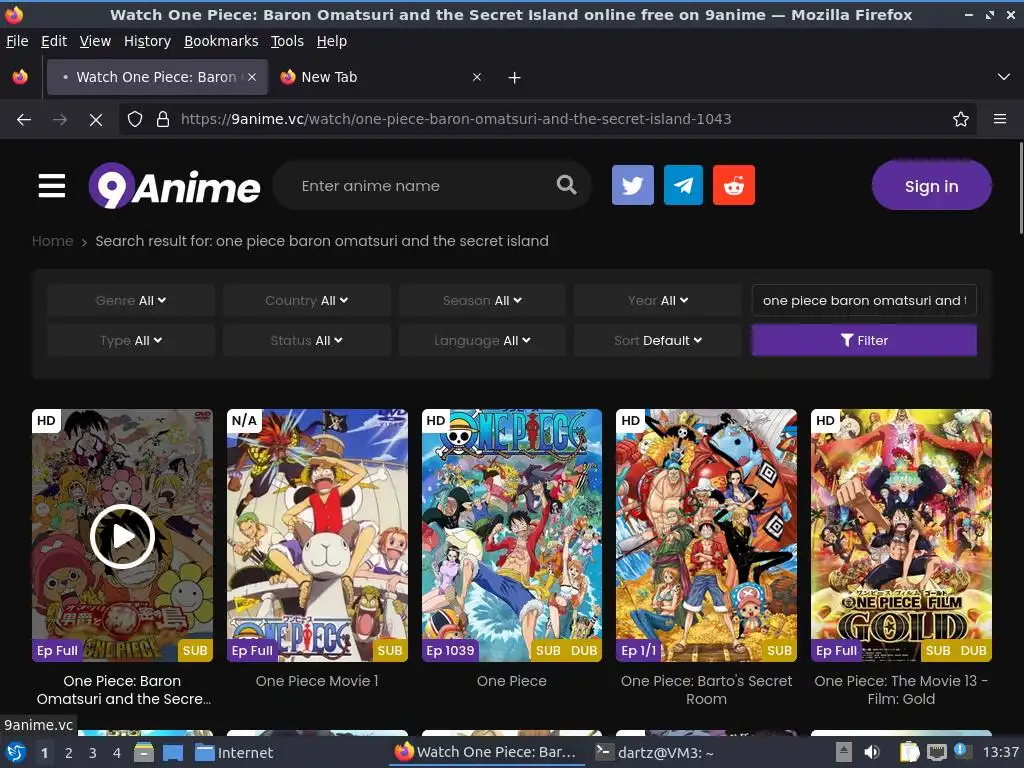1024x768 pixels.
Task: Open the tracking protection shield icon
Action: 135,120
